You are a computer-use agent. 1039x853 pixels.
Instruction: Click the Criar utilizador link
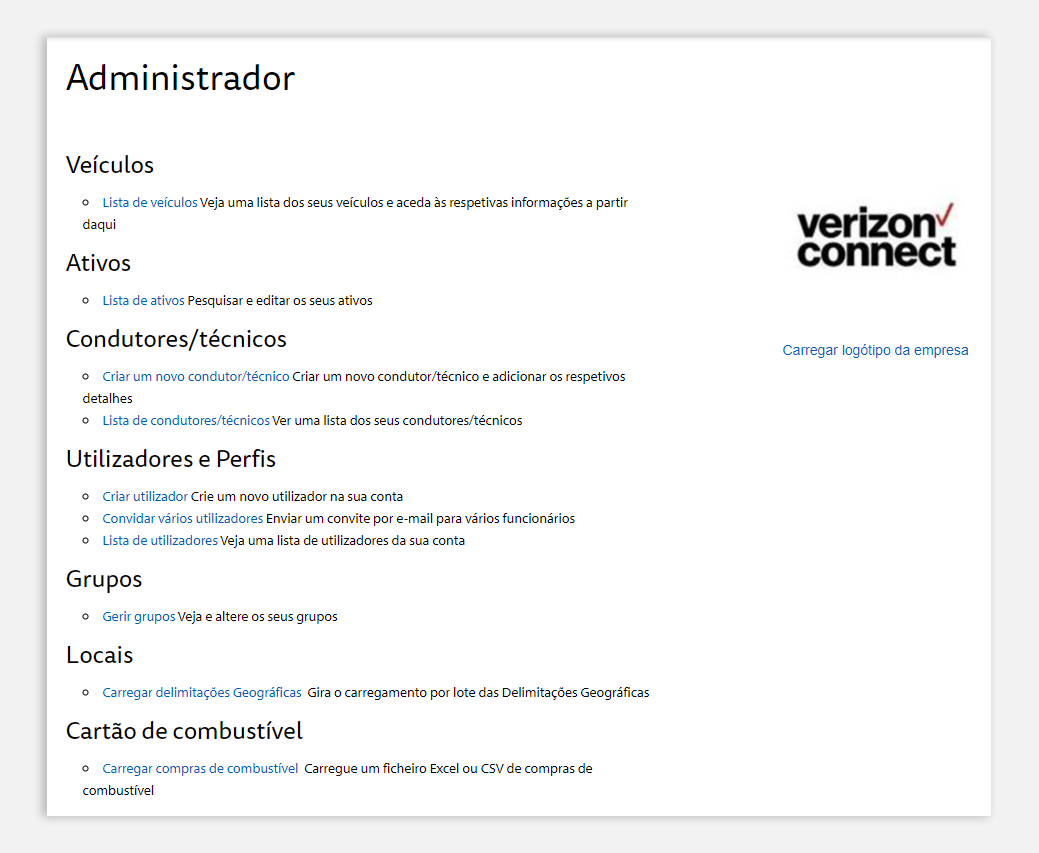pos(145,496)
